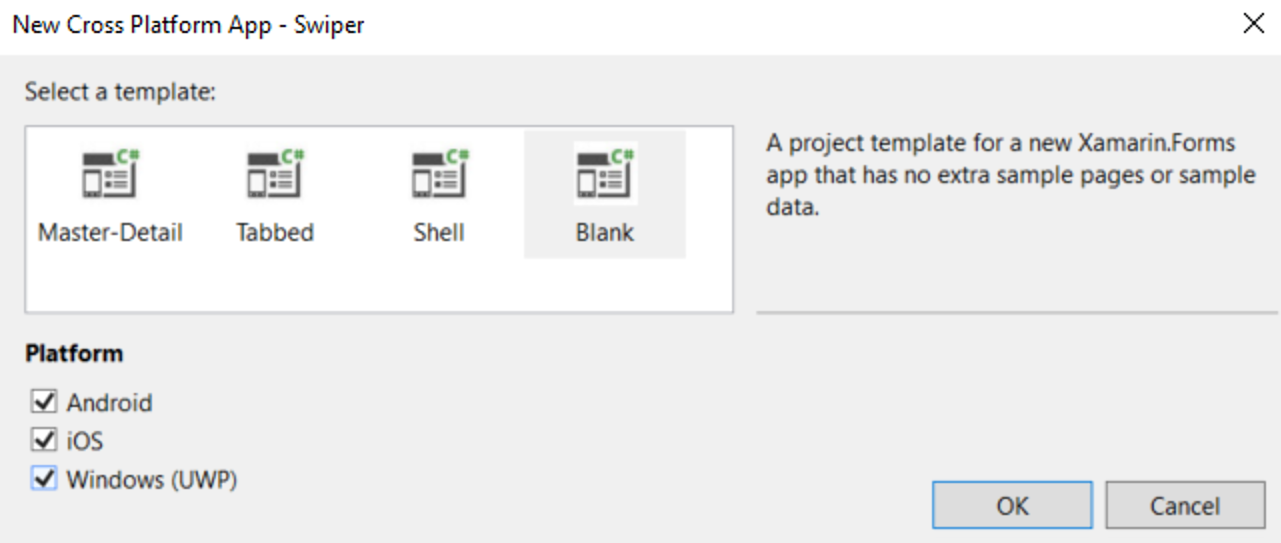1281x543 pixels.
Task: Click the Master-Detail label text
Action: [110, 233]
